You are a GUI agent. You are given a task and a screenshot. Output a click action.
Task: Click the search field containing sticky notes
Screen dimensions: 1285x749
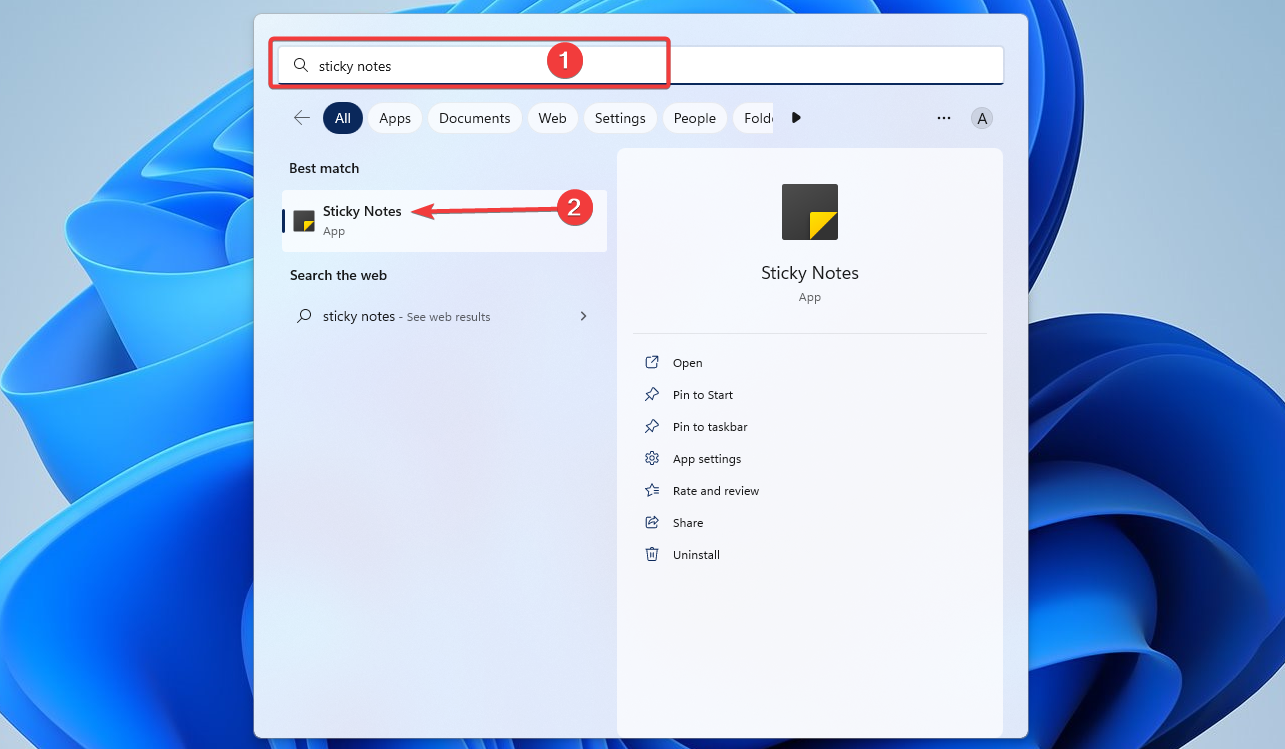tap(640, 65)
